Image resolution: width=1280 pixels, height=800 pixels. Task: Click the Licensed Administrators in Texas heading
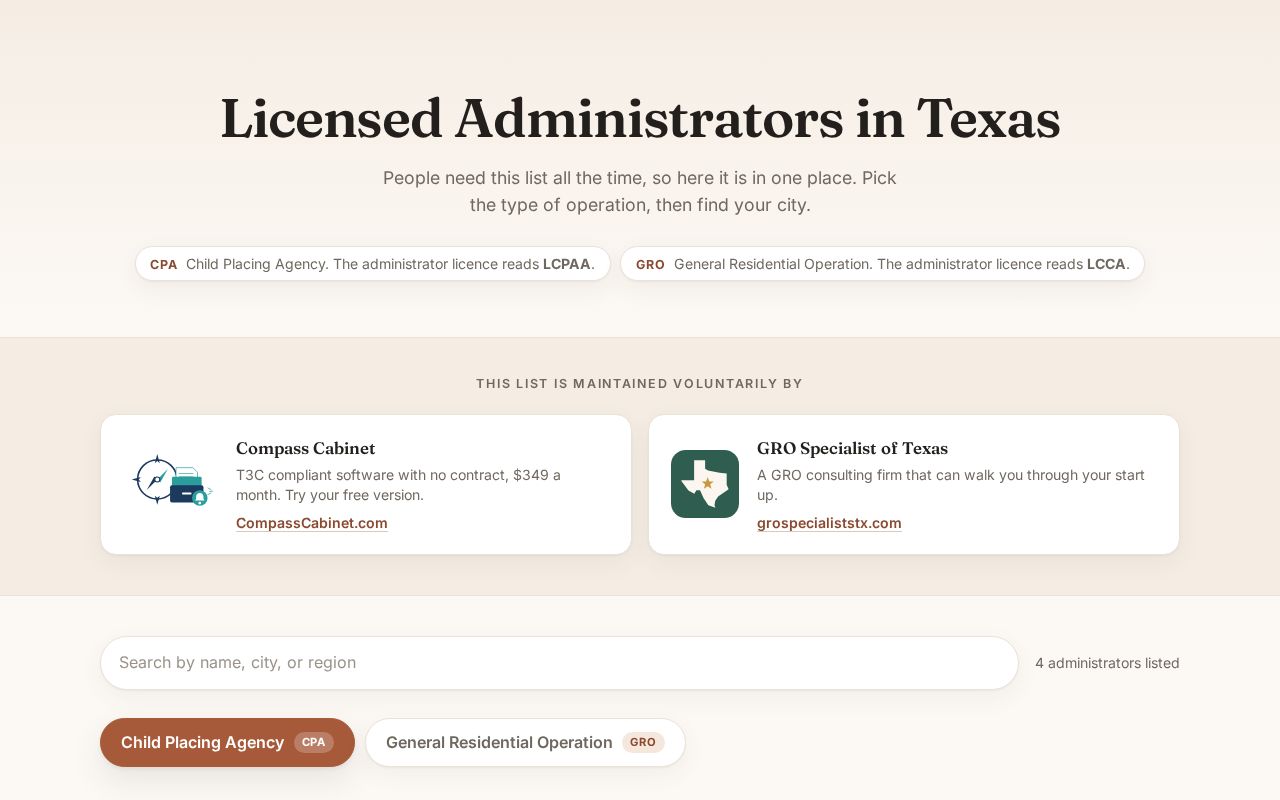tap(640, 118)
